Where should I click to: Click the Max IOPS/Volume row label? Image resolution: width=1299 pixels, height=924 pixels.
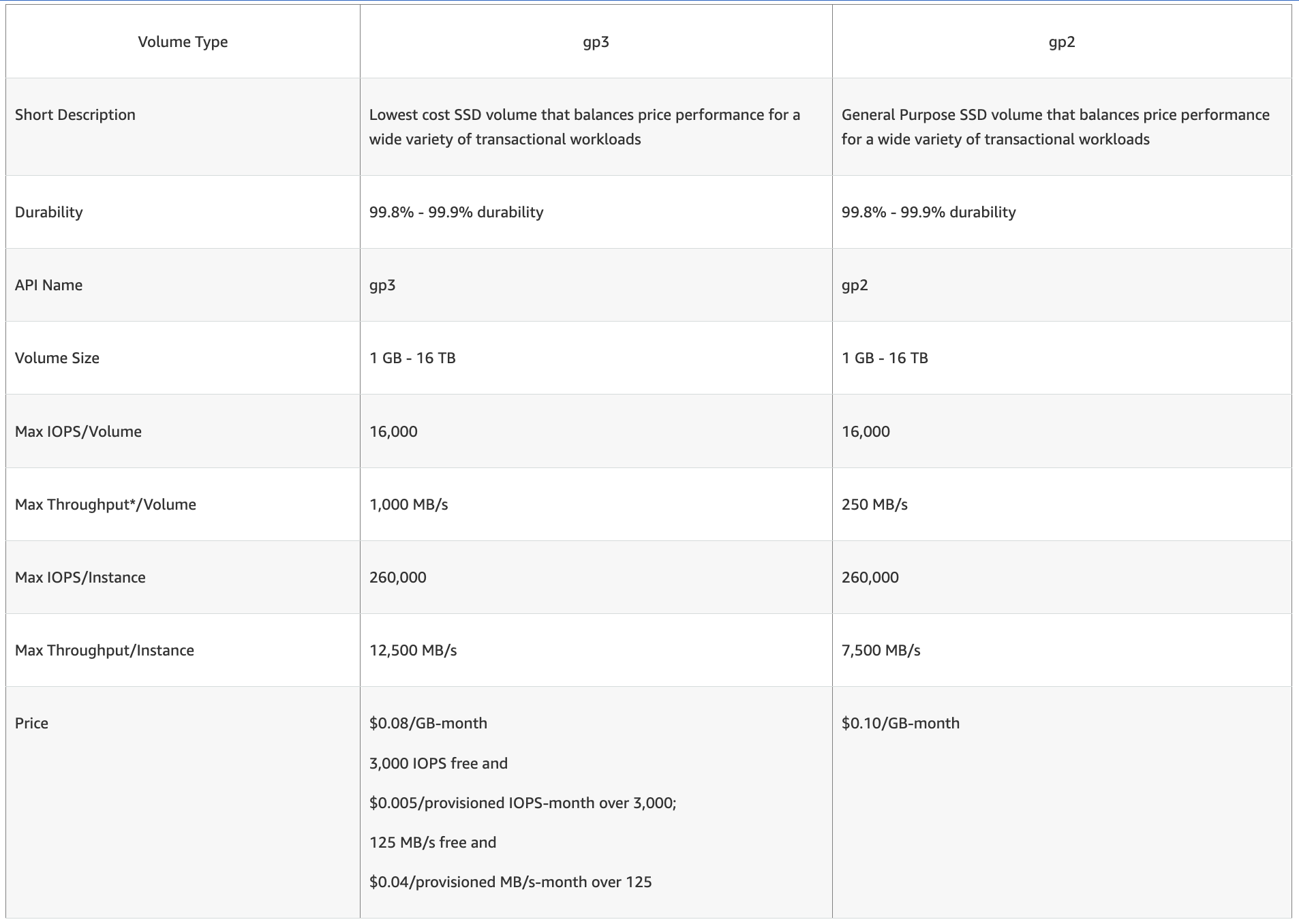pos(78,431)
